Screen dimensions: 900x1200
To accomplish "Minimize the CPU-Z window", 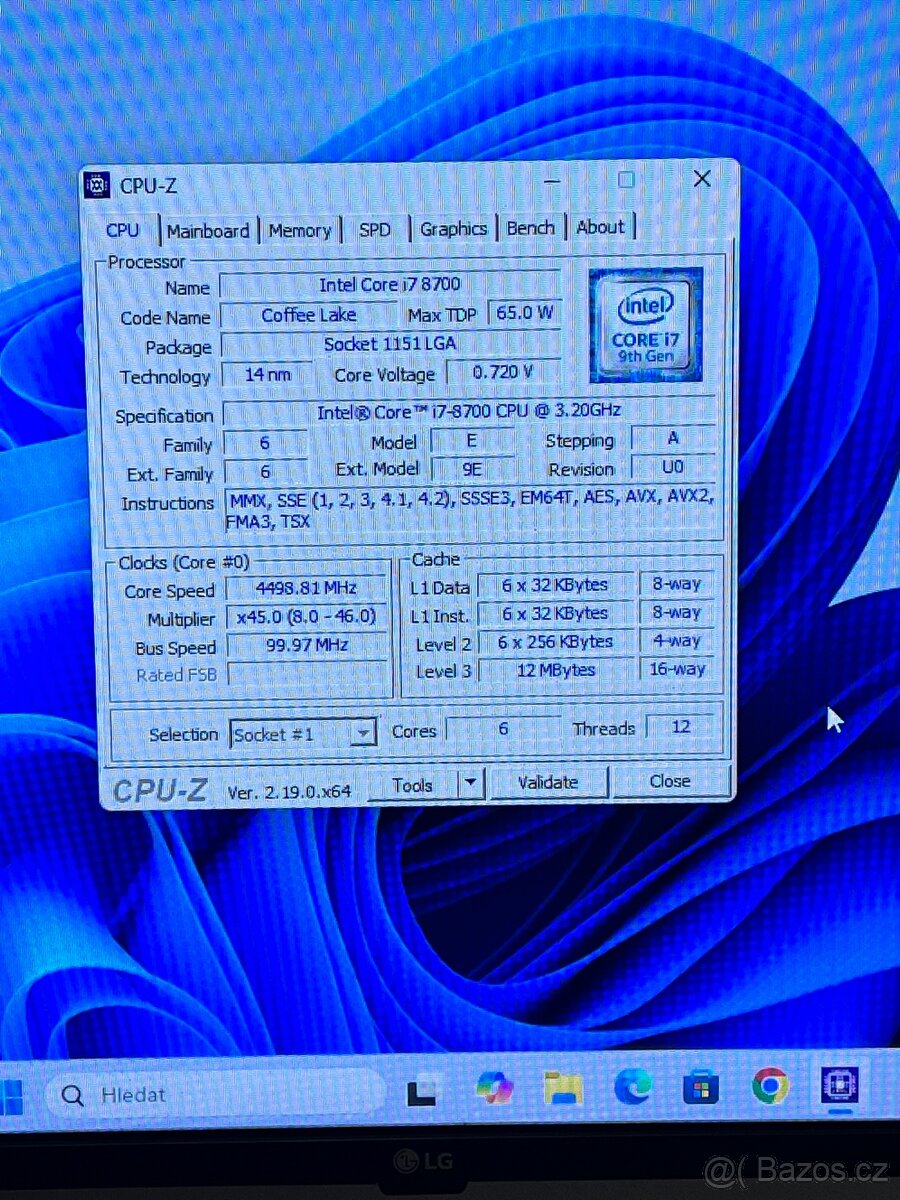I will [x=552, y=181].
